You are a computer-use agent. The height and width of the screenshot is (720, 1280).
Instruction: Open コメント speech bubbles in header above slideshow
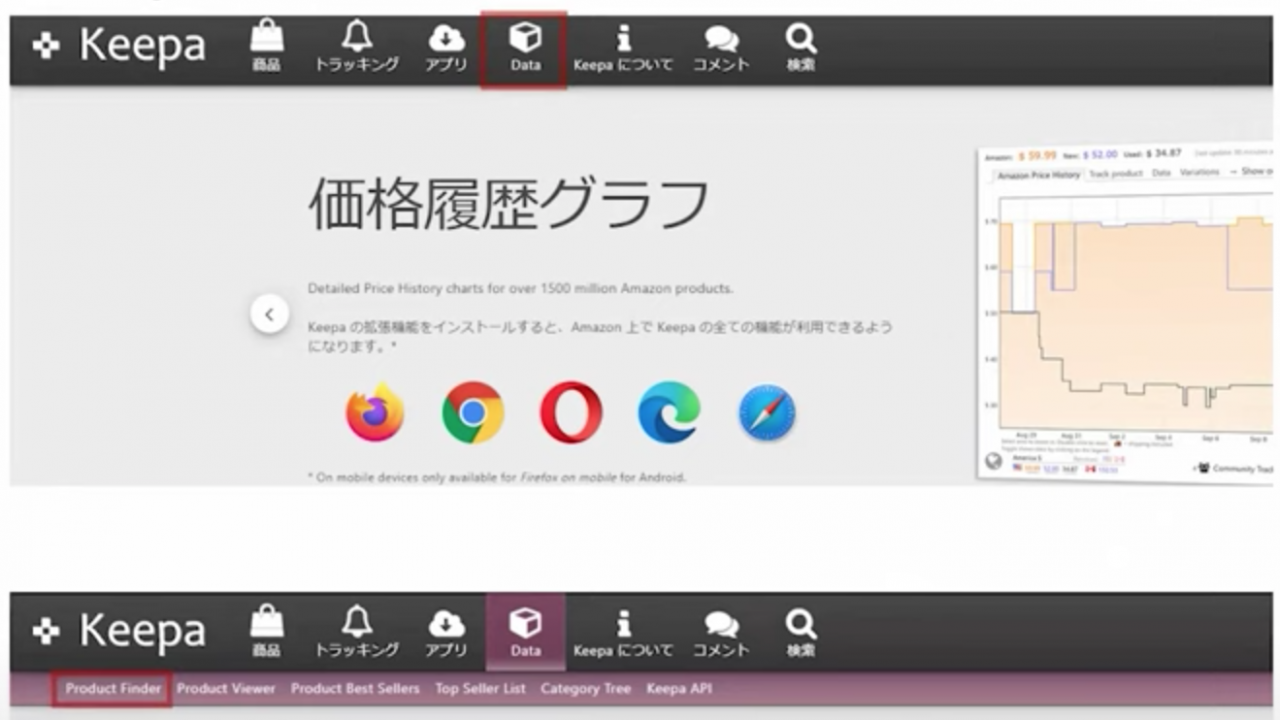pos(721,48)
